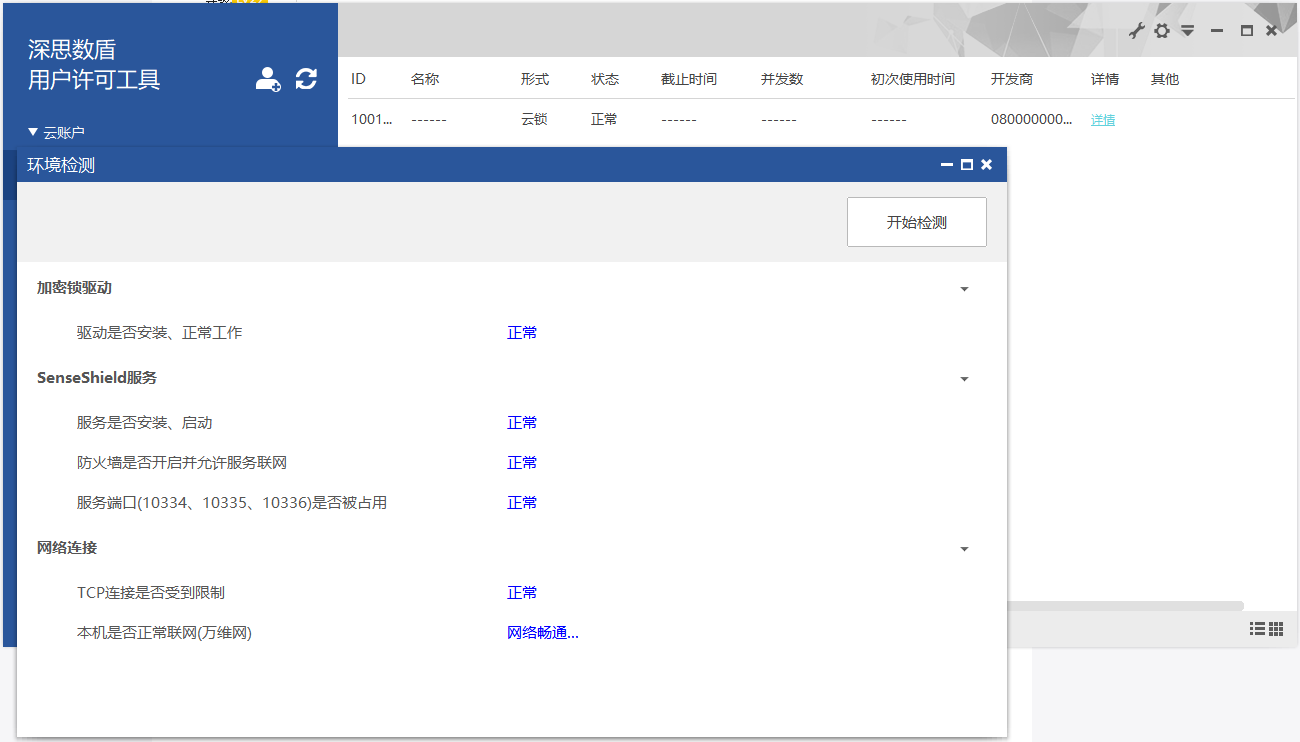This screenshot has height=742, width=1300.
Task: Switch to list view icon
Action: [1257, 628]
